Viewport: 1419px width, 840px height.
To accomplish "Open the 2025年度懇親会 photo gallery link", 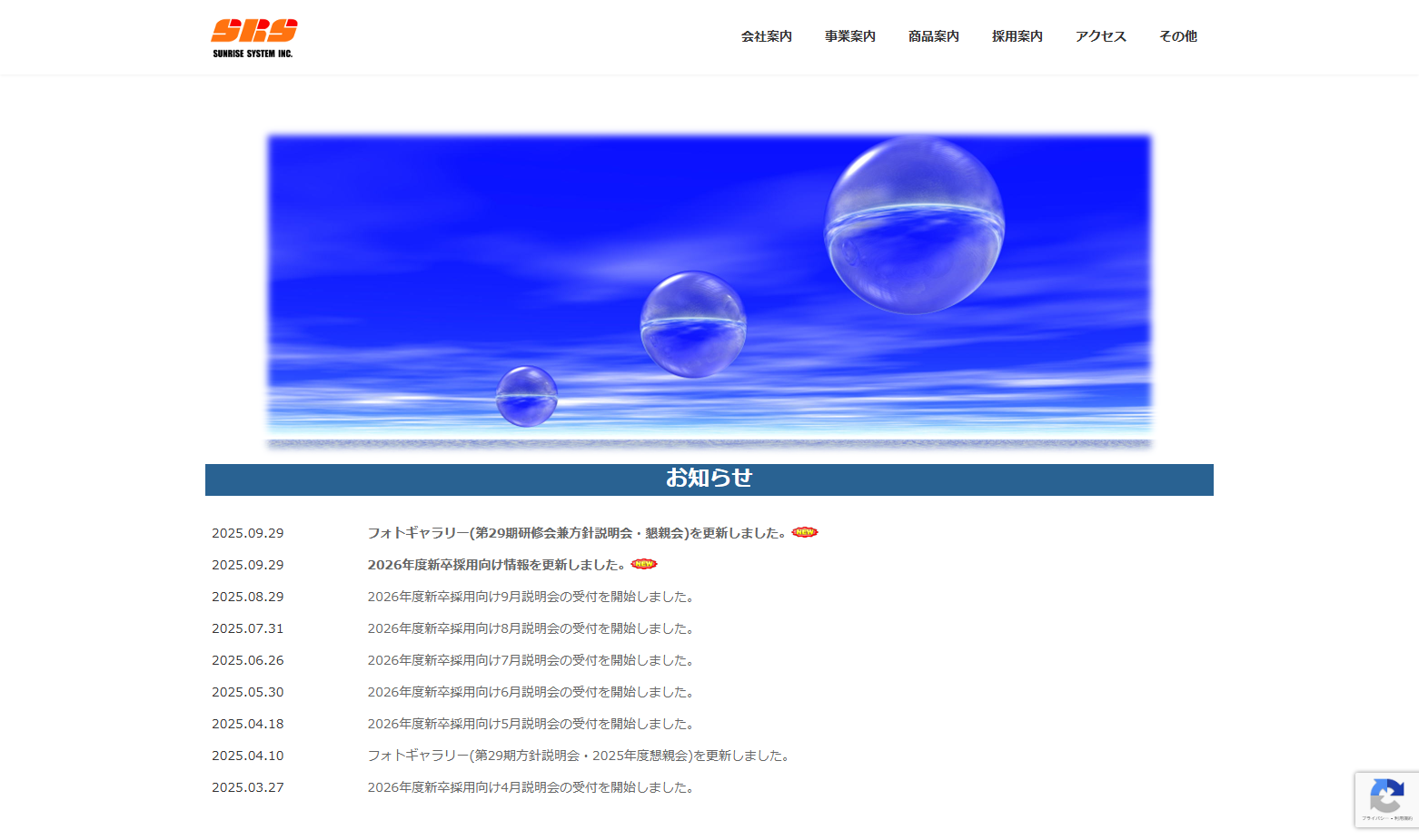I will (580, 756).
